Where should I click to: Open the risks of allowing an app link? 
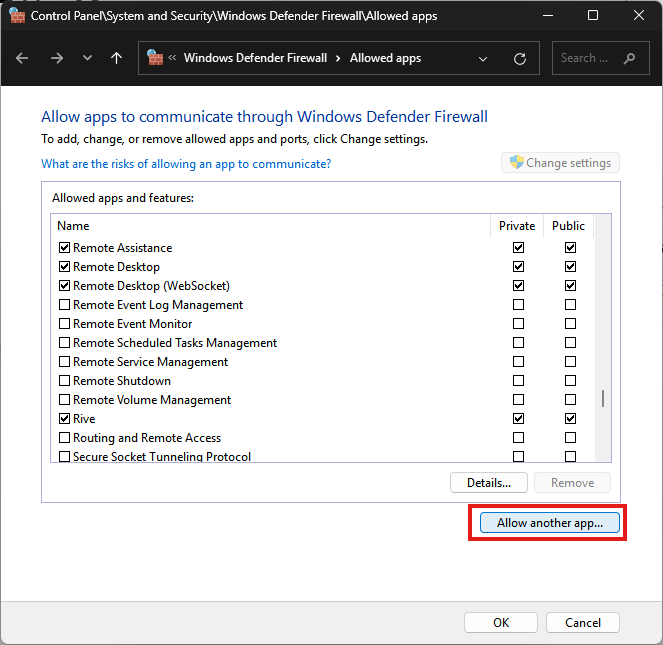point(186,164)
